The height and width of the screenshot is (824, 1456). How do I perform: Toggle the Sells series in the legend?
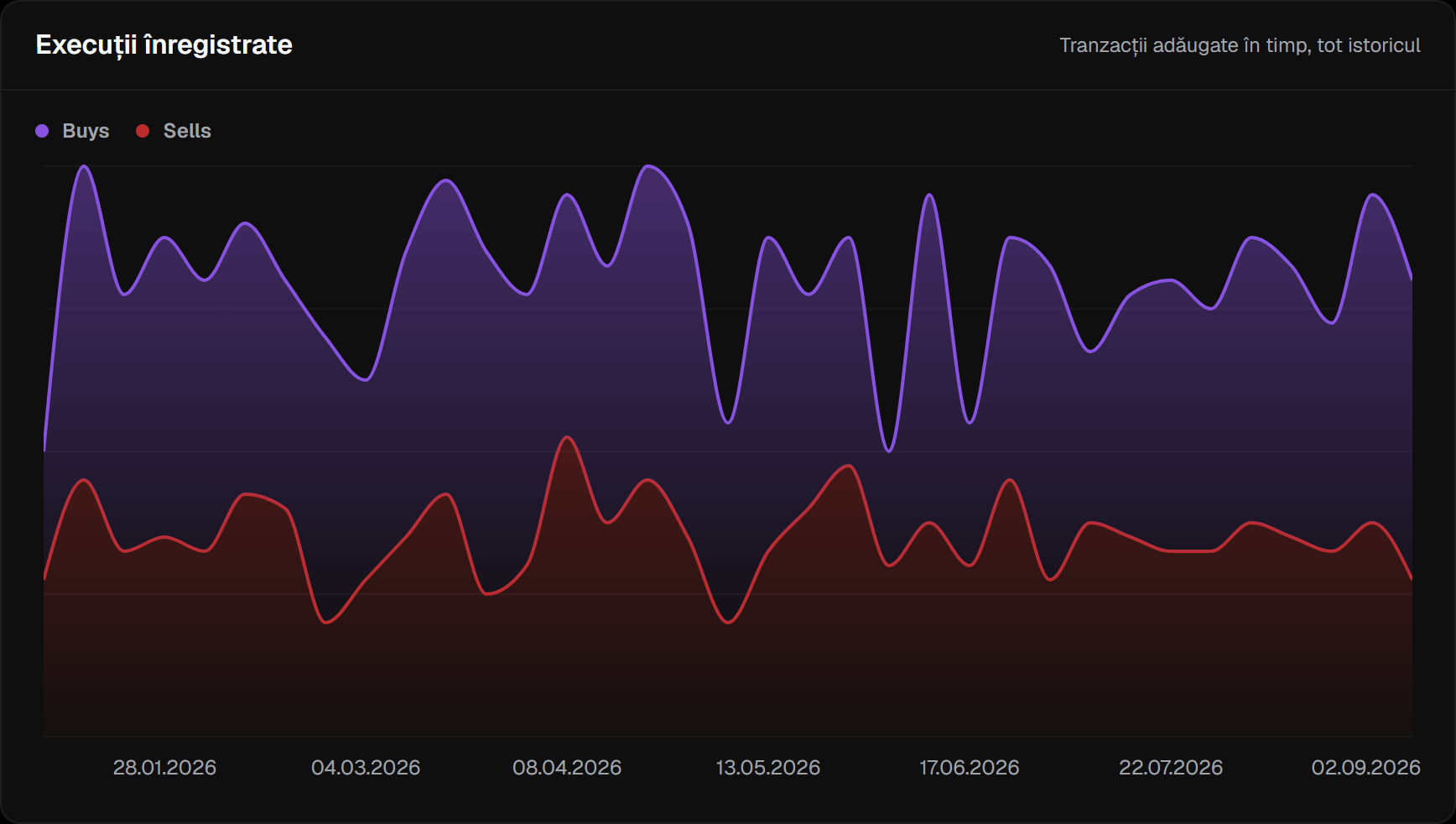[174, 131]
